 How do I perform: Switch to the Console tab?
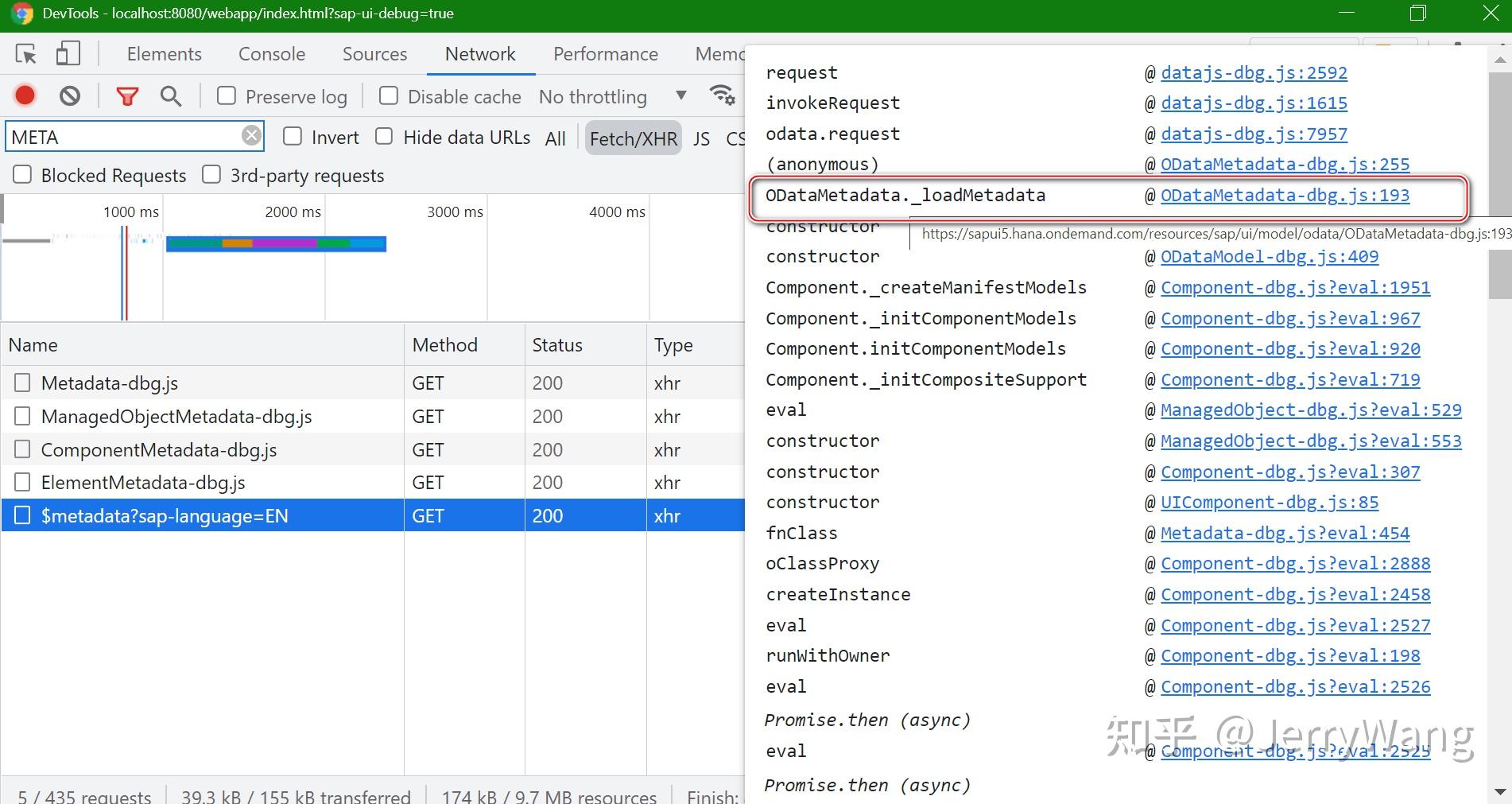pyautogui.click(x=271, y=53)
